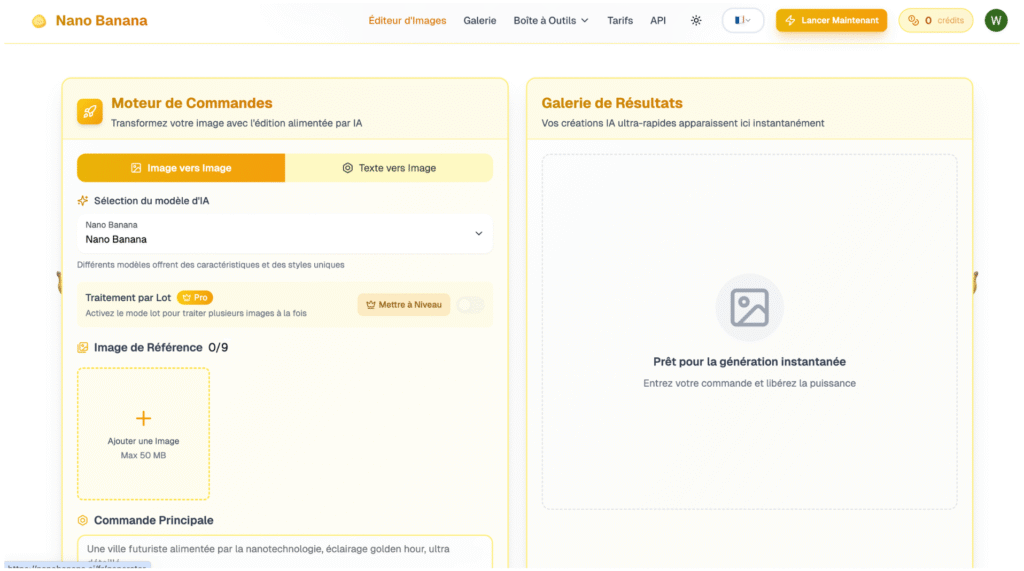The width and height of the screenshot is (1024, 571).
Task: Open the Nano Banana model dropdown
Action: 284,233
